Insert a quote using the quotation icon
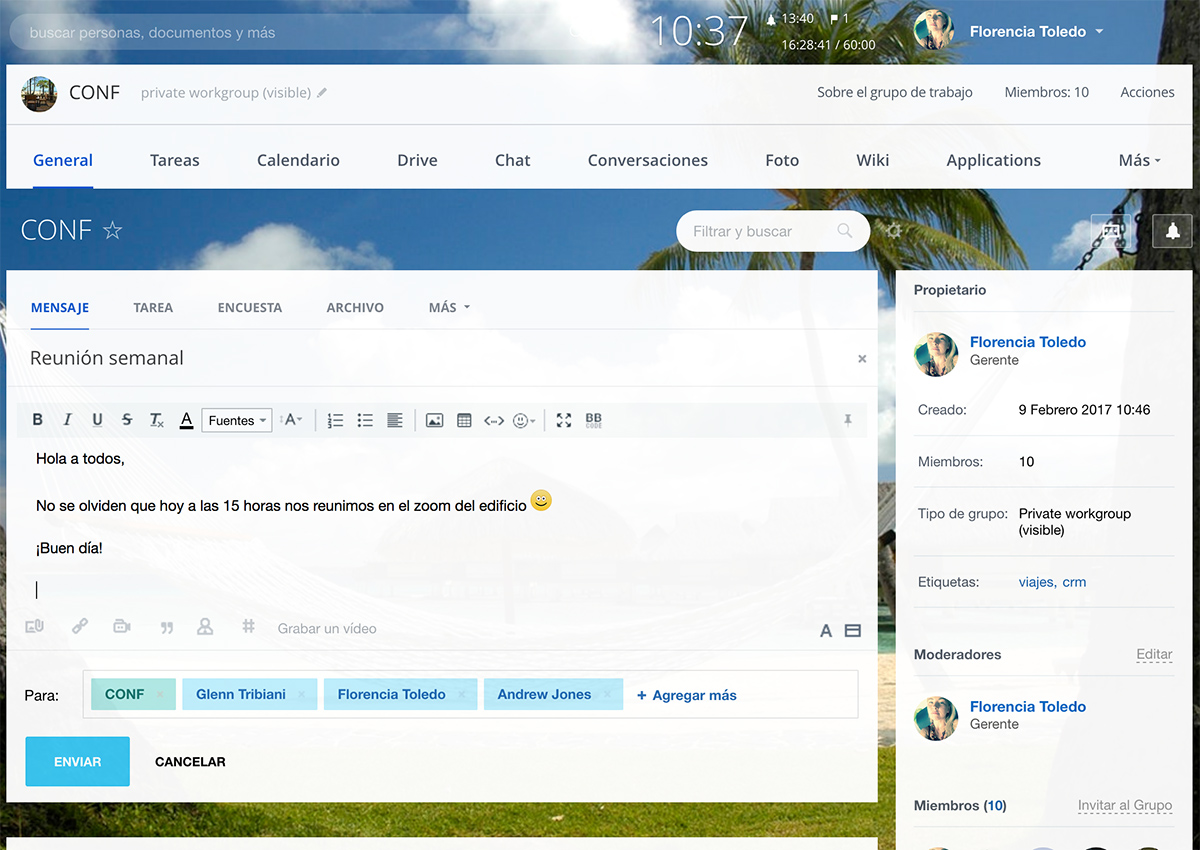The height and width of the screenshot is (850, 1200). (x=167, y=628)
